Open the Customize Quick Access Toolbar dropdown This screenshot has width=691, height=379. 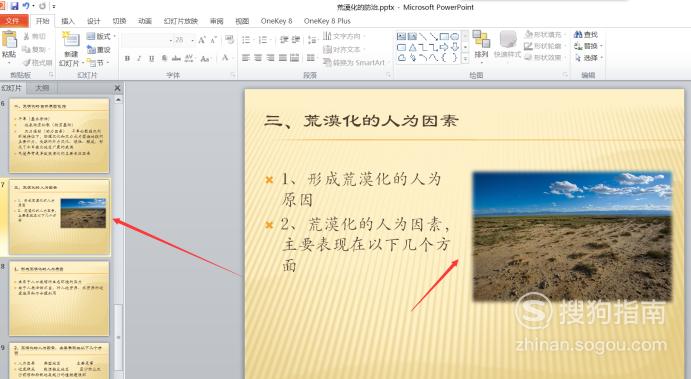pyautogui.click(x=54, y=6)
